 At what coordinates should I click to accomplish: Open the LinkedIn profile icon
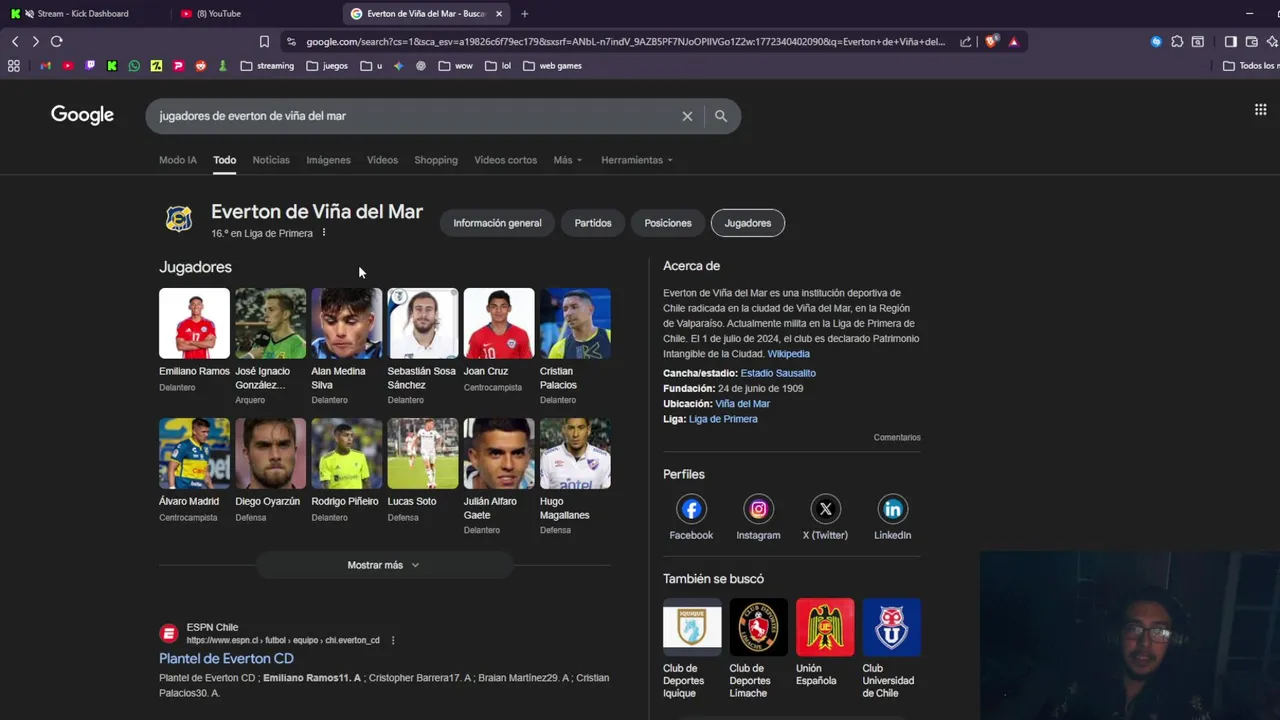[892, 509]
